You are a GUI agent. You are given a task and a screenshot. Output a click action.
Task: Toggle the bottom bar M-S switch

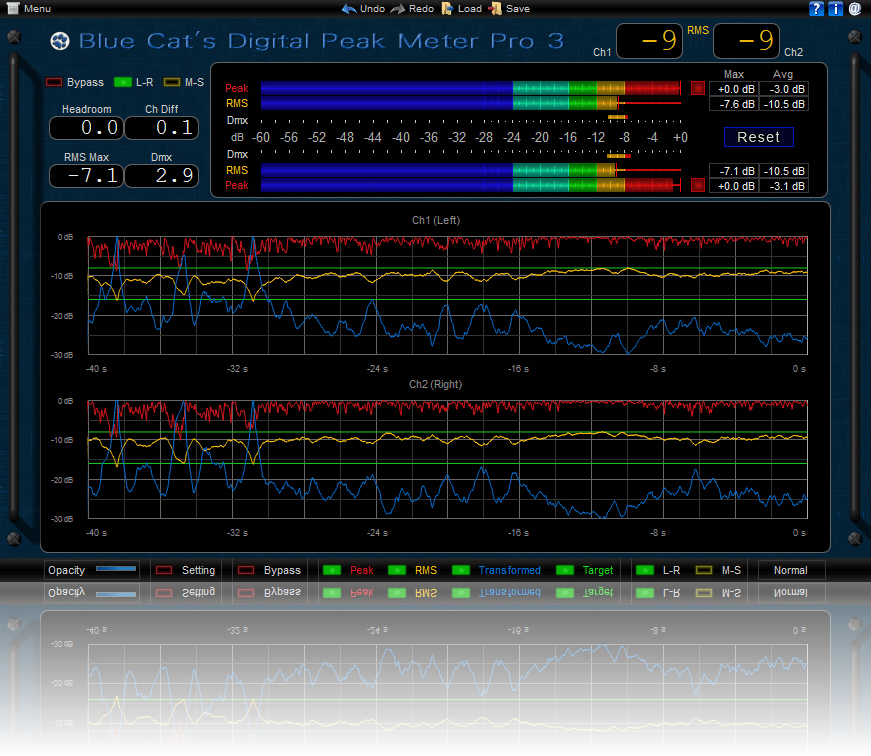(x=704, y=570)
